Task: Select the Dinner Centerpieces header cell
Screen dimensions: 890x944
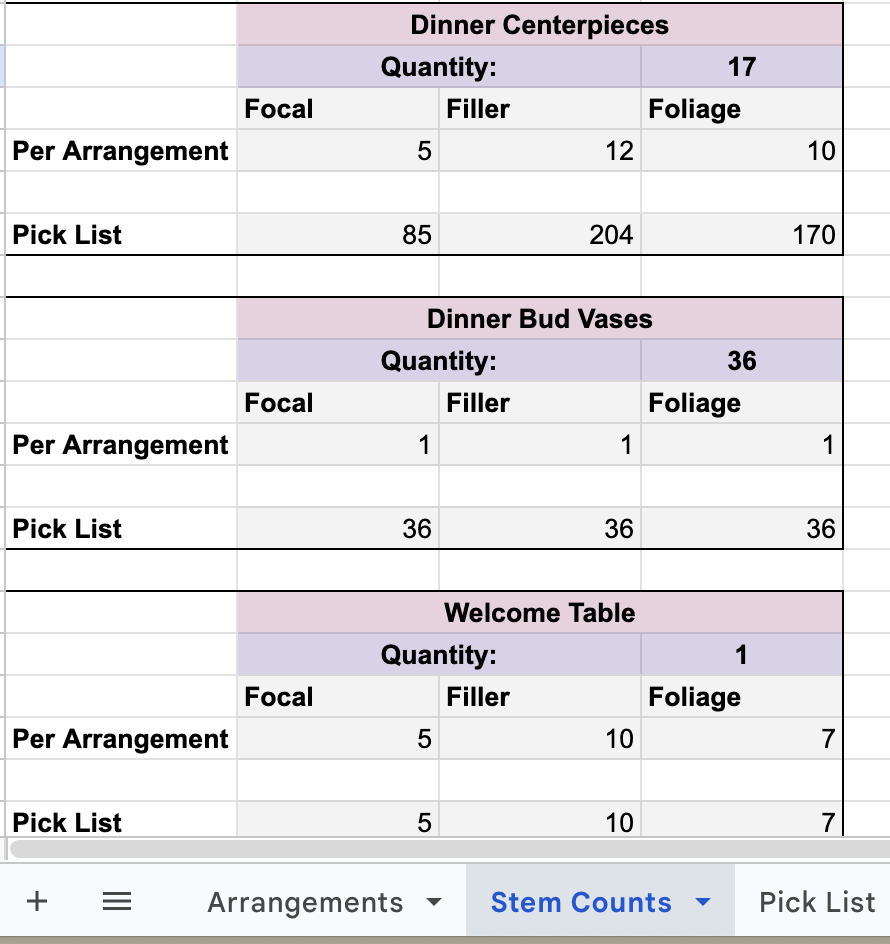Action: pyautogui.click(x=540, y=25)
